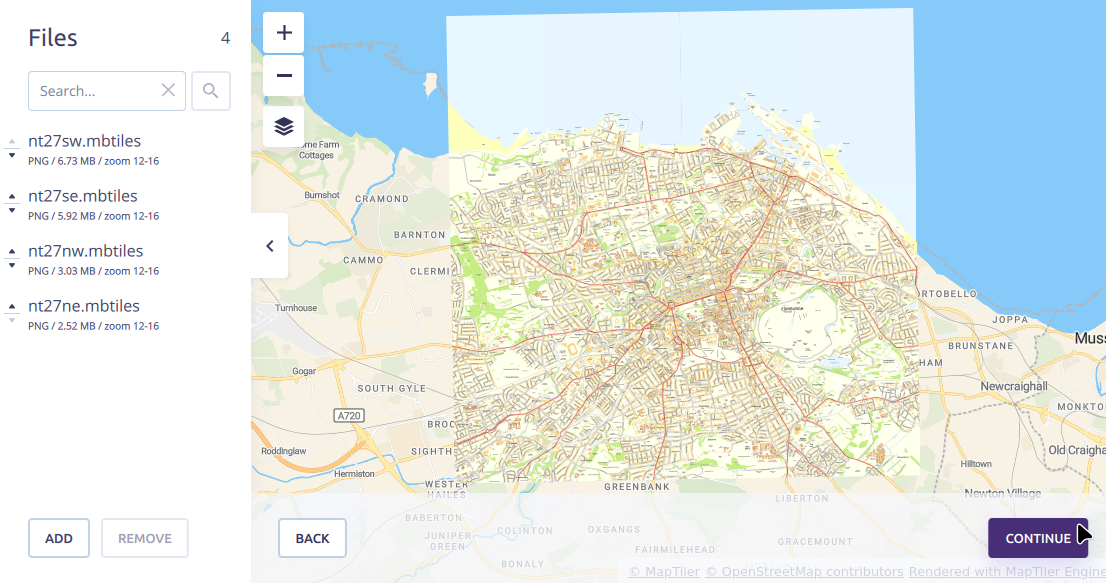Move nt27se.mbtiles down one position

(x=12, y=210)
